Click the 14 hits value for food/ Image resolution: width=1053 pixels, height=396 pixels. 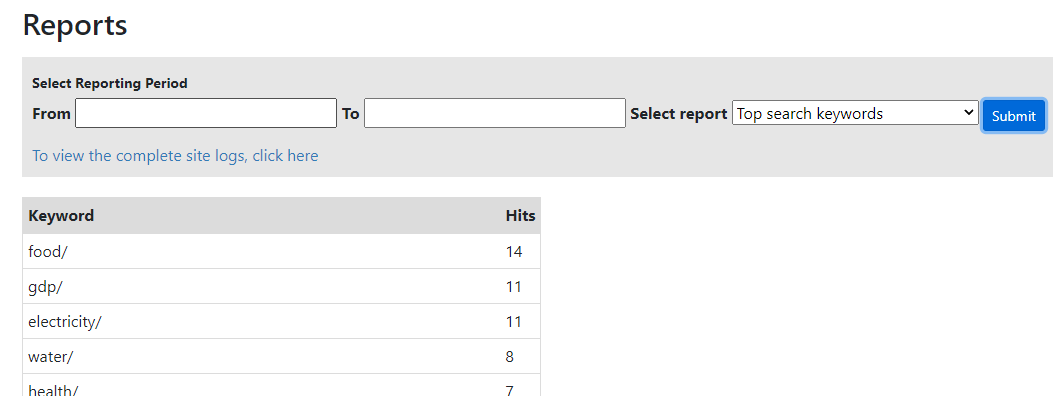[x=514, y=252]
